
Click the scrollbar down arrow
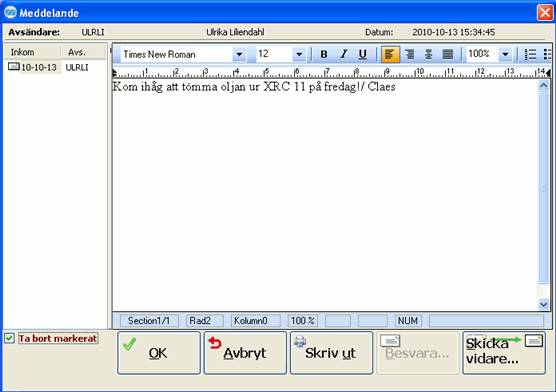tap(543, 304)
